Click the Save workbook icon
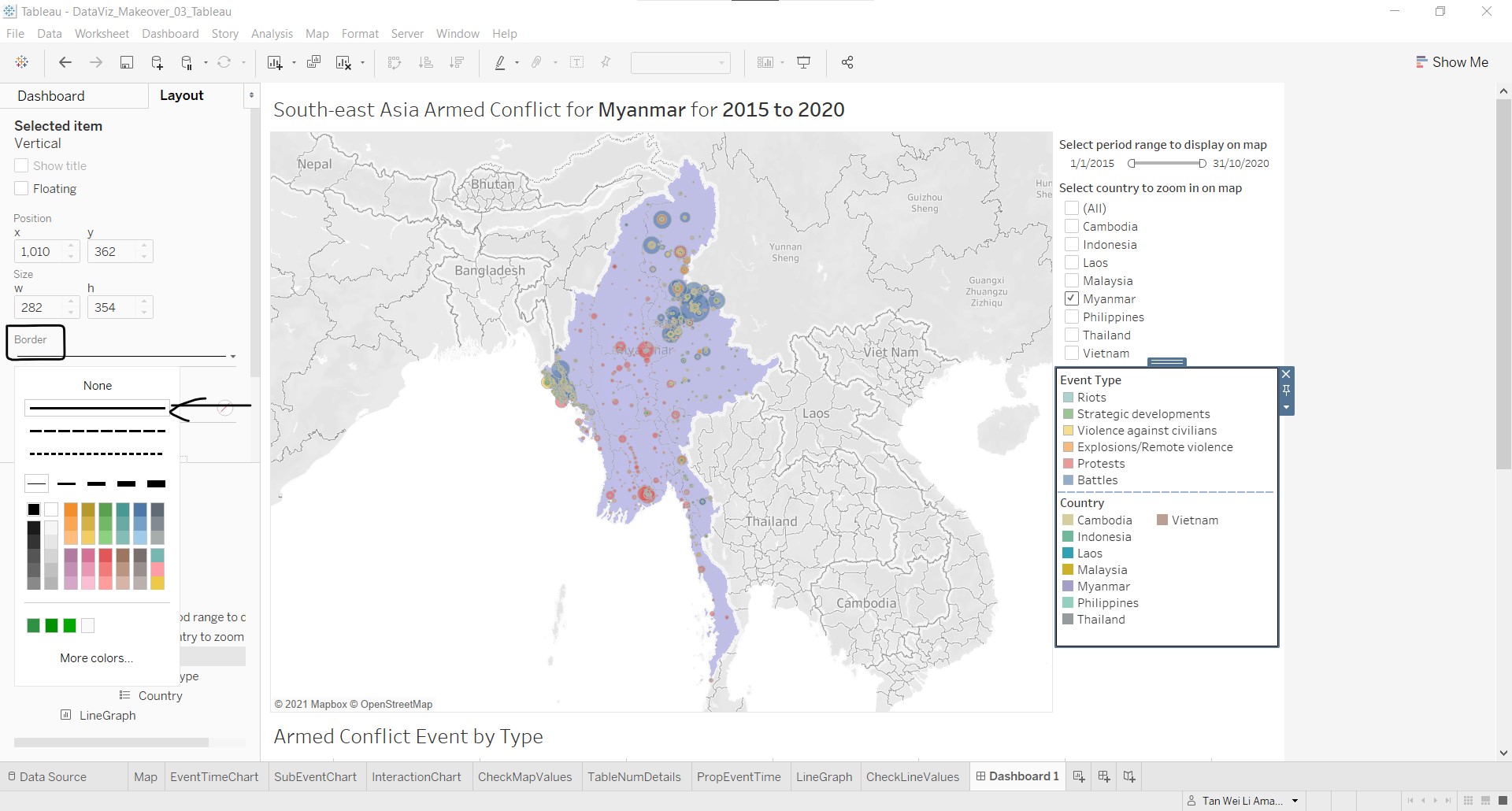1512x811 pixels. click(x=126, y=63)
